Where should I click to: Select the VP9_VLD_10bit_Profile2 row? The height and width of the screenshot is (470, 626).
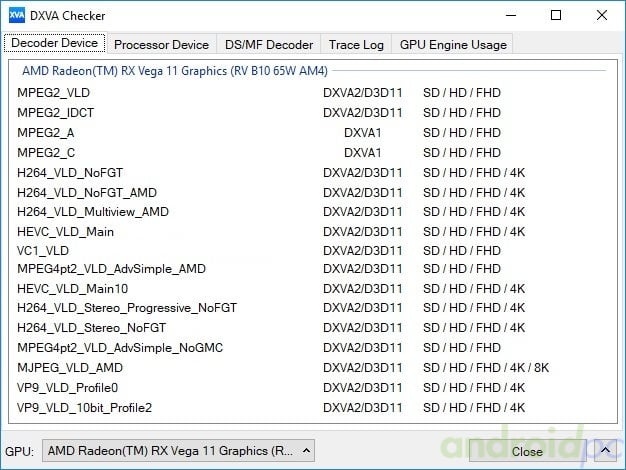point(84,408)
